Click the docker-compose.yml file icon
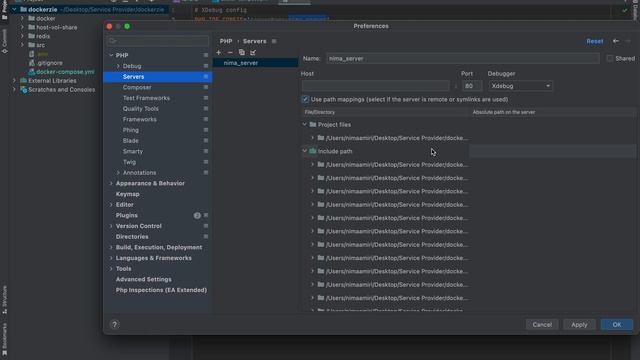Screen dimensions: 640x360 [x=31, y=72]
